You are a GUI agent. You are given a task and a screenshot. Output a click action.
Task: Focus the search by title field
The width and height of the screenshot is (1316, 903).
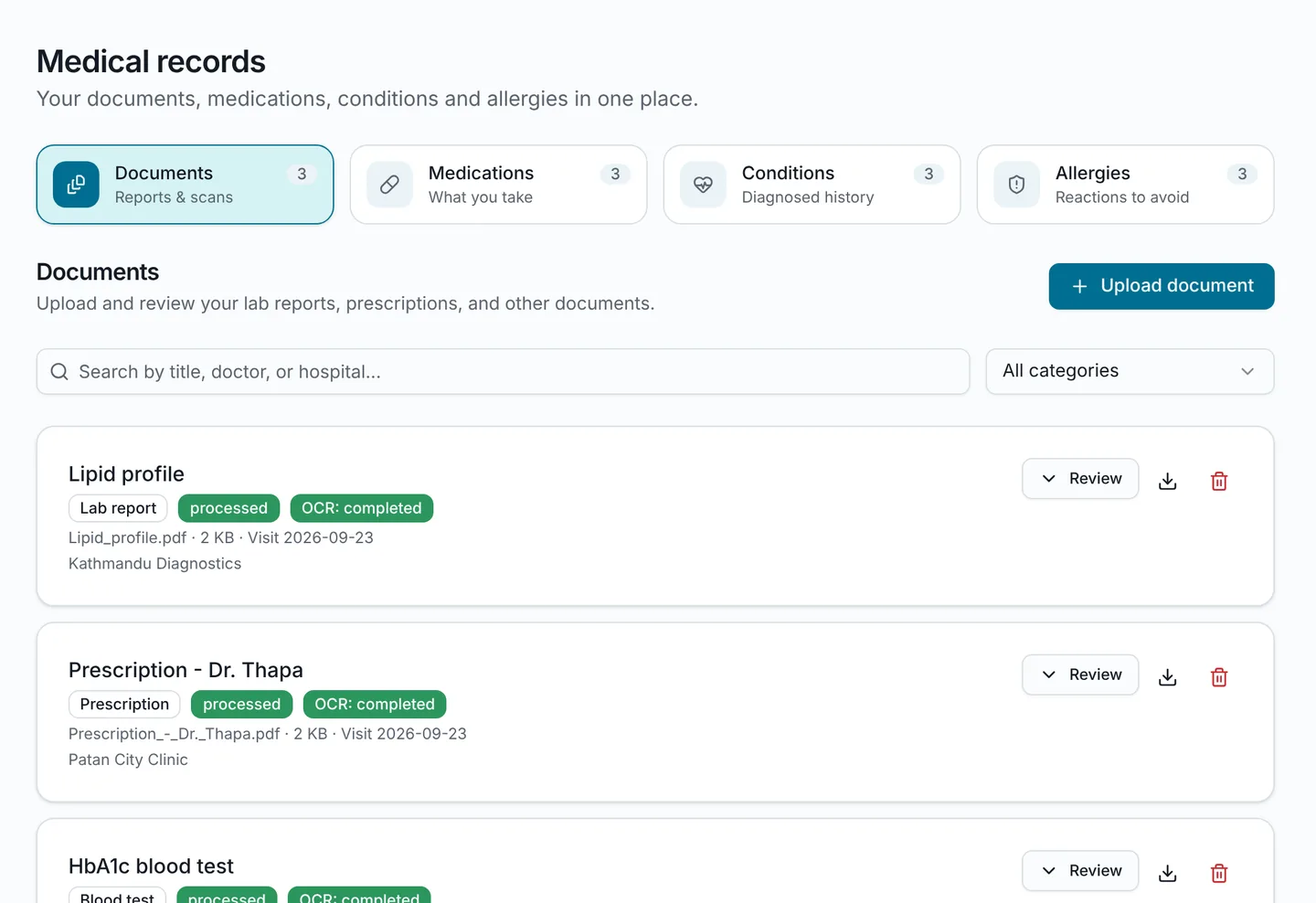click(x=503, y=371)
